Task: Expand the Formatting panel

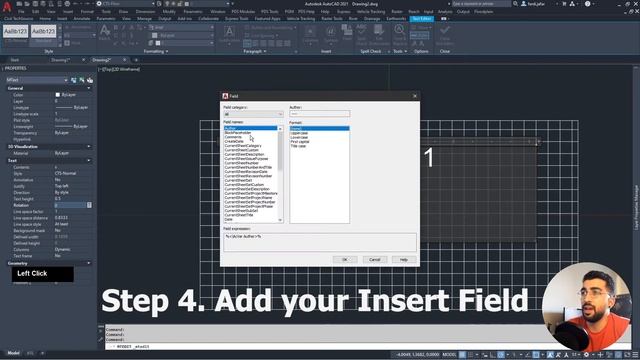Action: click(x=156, y=51)
